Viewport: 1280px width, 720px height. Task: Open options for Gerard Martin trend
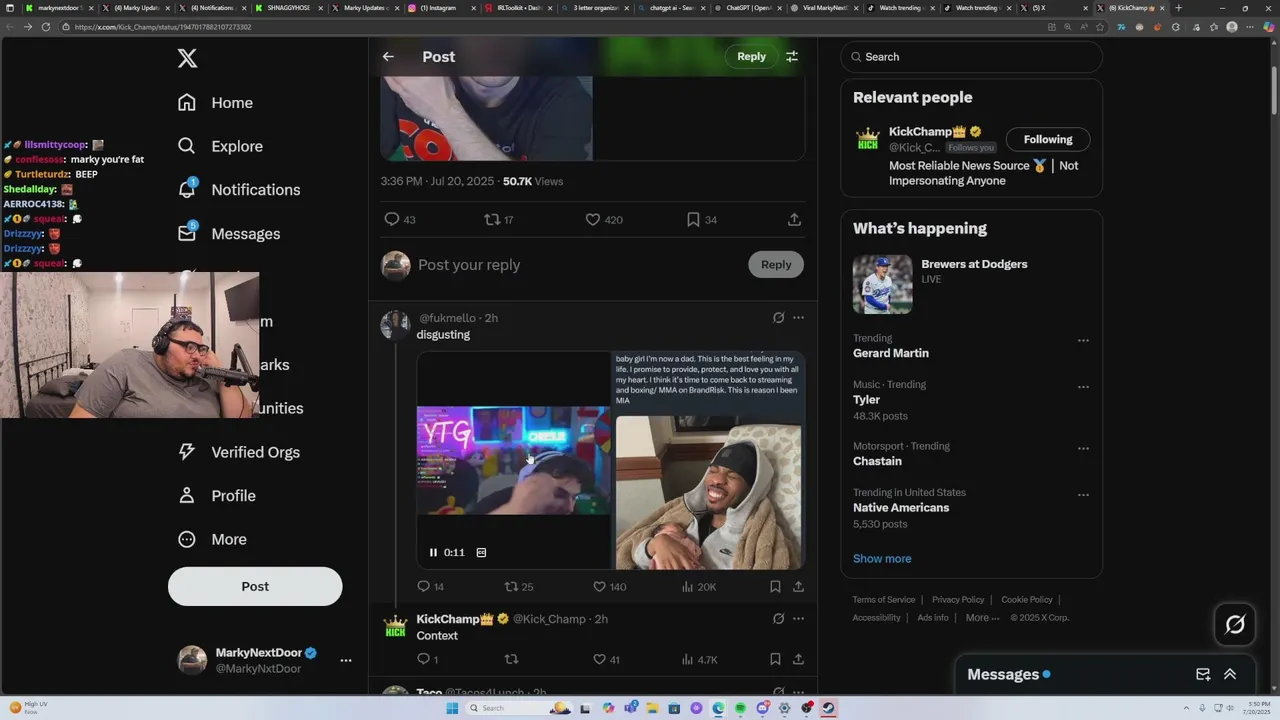point(1083,341)
